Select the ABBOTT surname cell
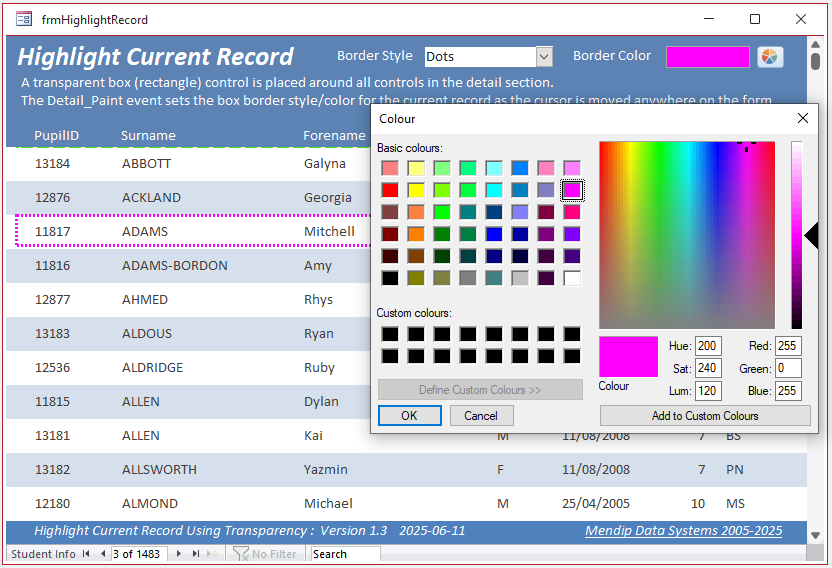The height and width of the screenshot is (568, 832). pyautogui.click(x=146, y=163)
